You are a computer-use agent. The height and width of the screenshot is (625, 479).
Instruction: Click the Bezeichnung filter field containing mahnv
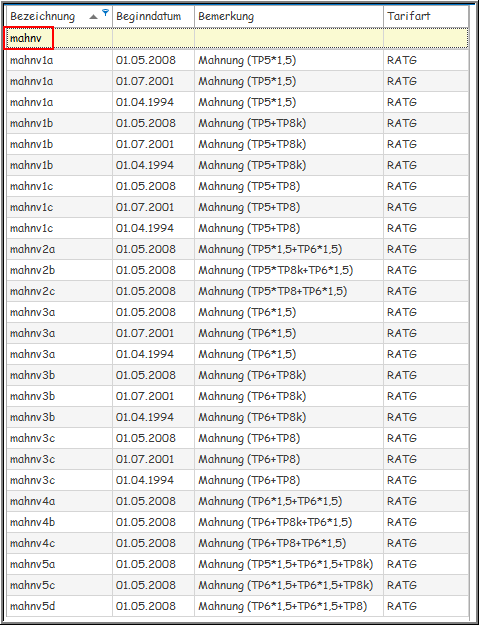(x=59, y=38)
